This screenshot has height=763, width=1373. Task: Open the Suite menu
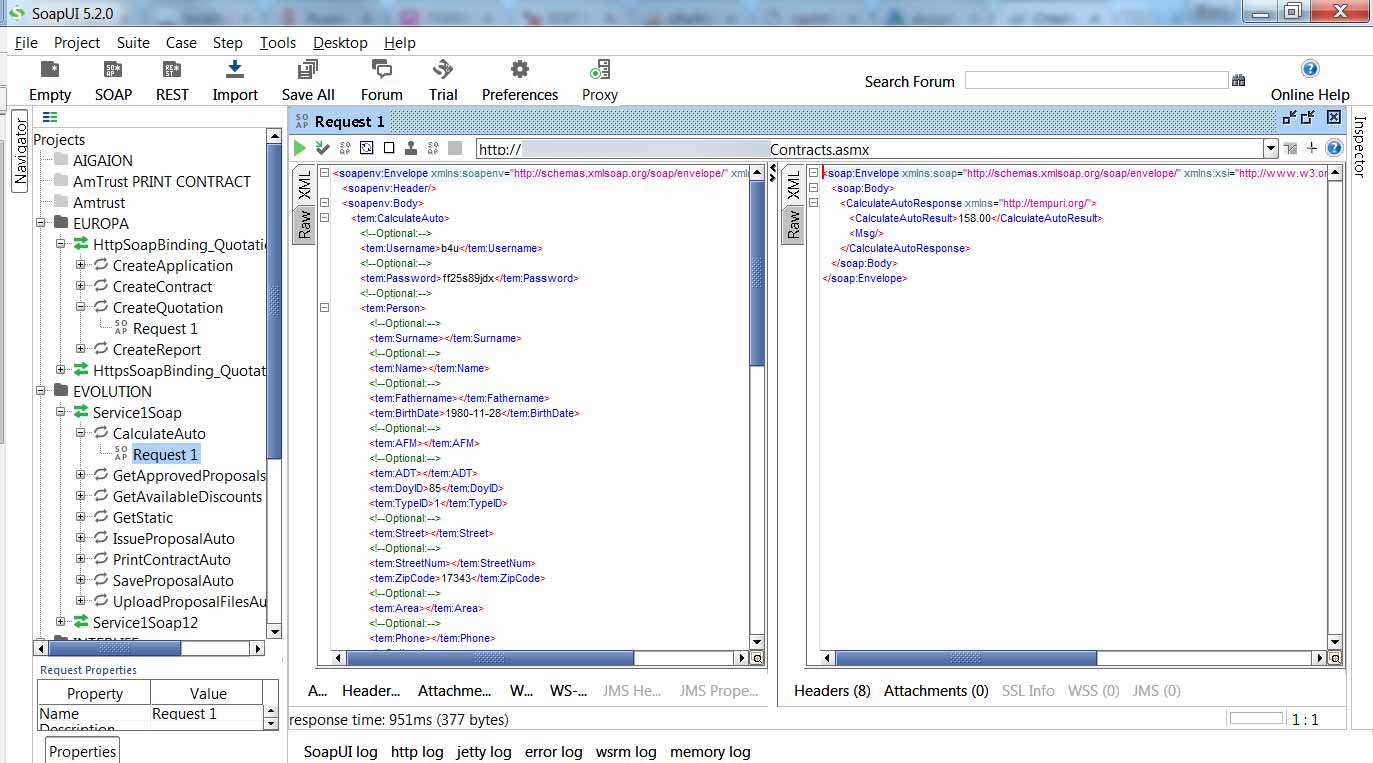pos(133,43)
